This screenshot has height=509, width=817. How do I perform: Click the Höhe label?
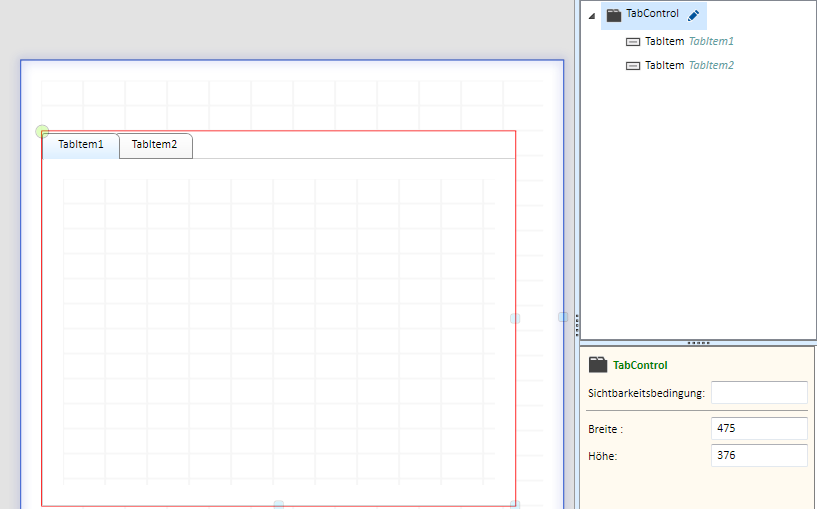(602, 456)
